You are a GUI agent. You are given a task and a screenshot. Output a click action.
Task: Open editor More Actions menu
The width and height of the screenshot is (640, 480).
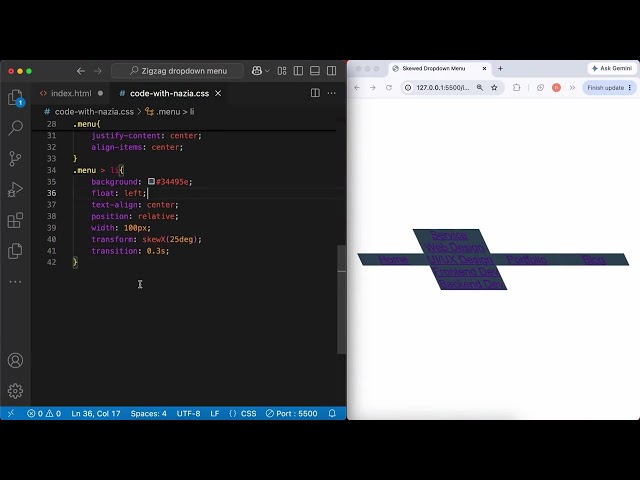point(331,93)
